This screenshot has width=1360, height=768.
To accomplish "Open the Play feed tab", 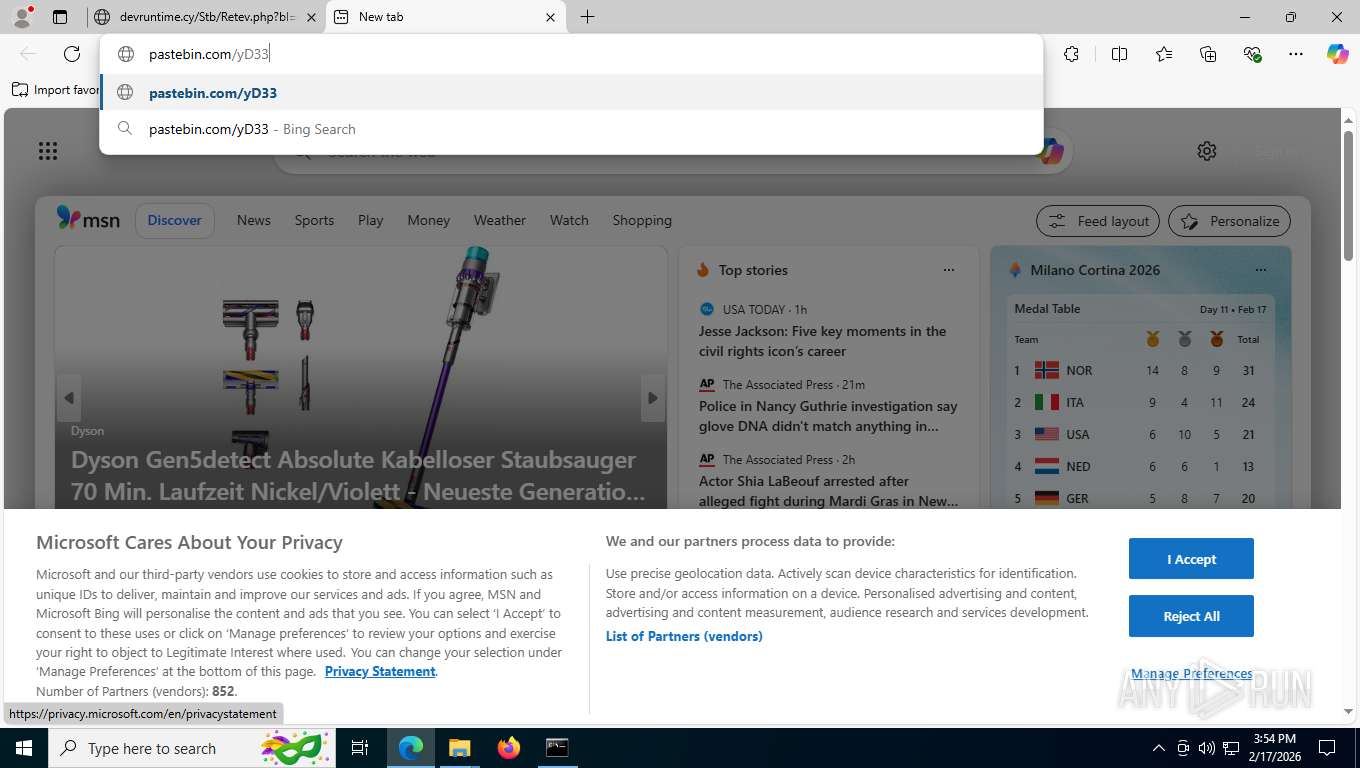I will coord(371,220).
